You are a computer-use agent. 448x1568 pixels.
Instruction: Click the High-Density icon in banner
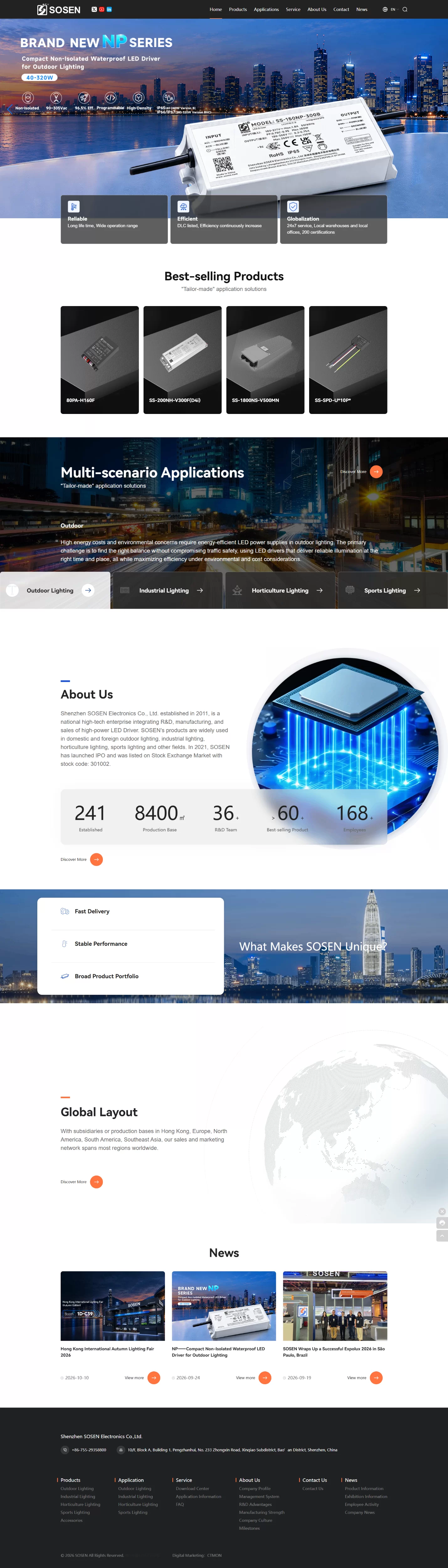139,98
